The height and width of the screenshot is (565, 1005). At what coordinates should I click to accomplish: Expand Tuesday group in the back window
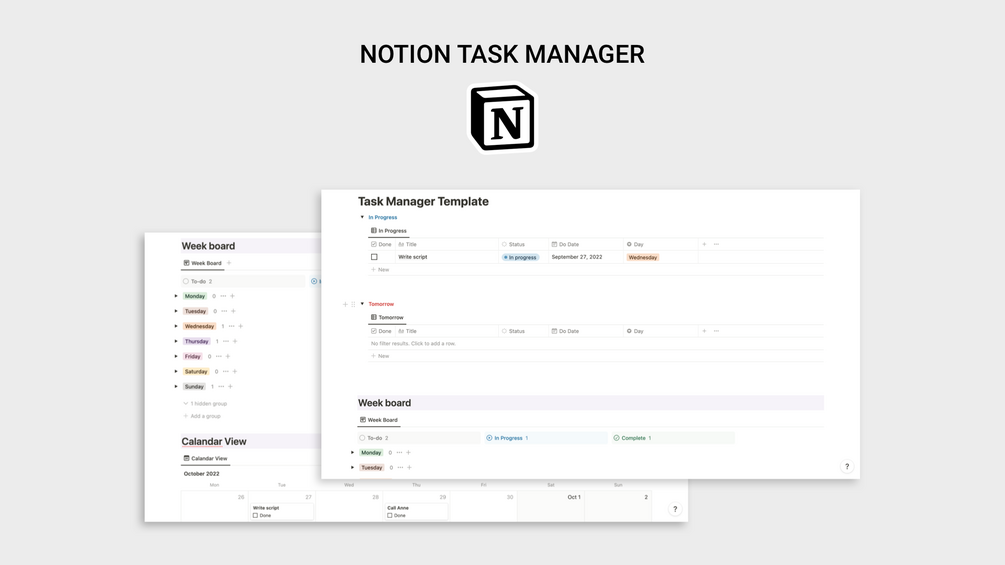(176, 311)
